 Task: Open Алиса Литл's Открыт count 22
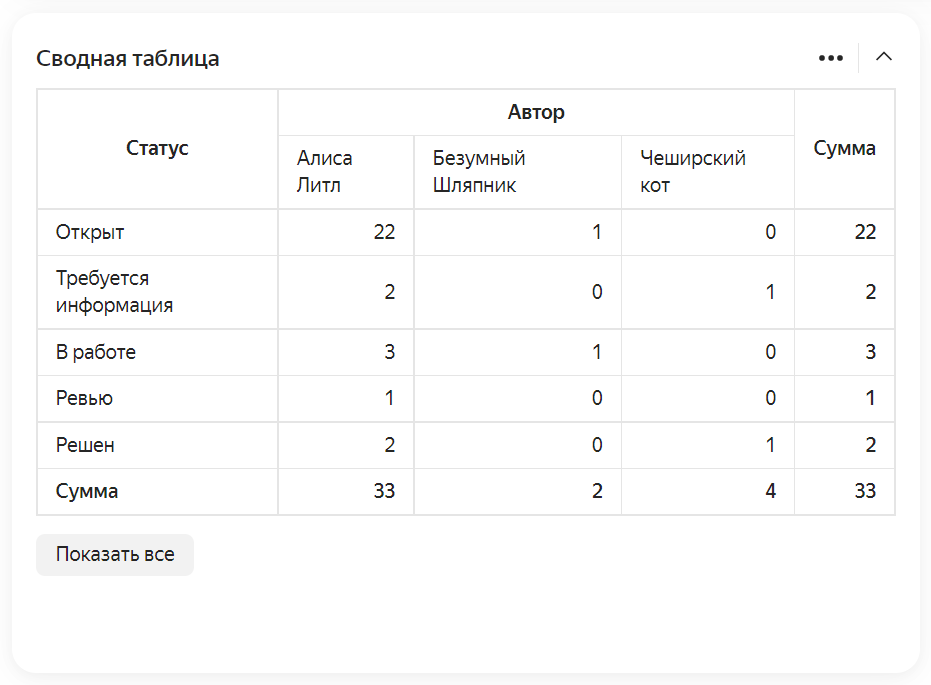pyautogui.click(x=384, y=232)
